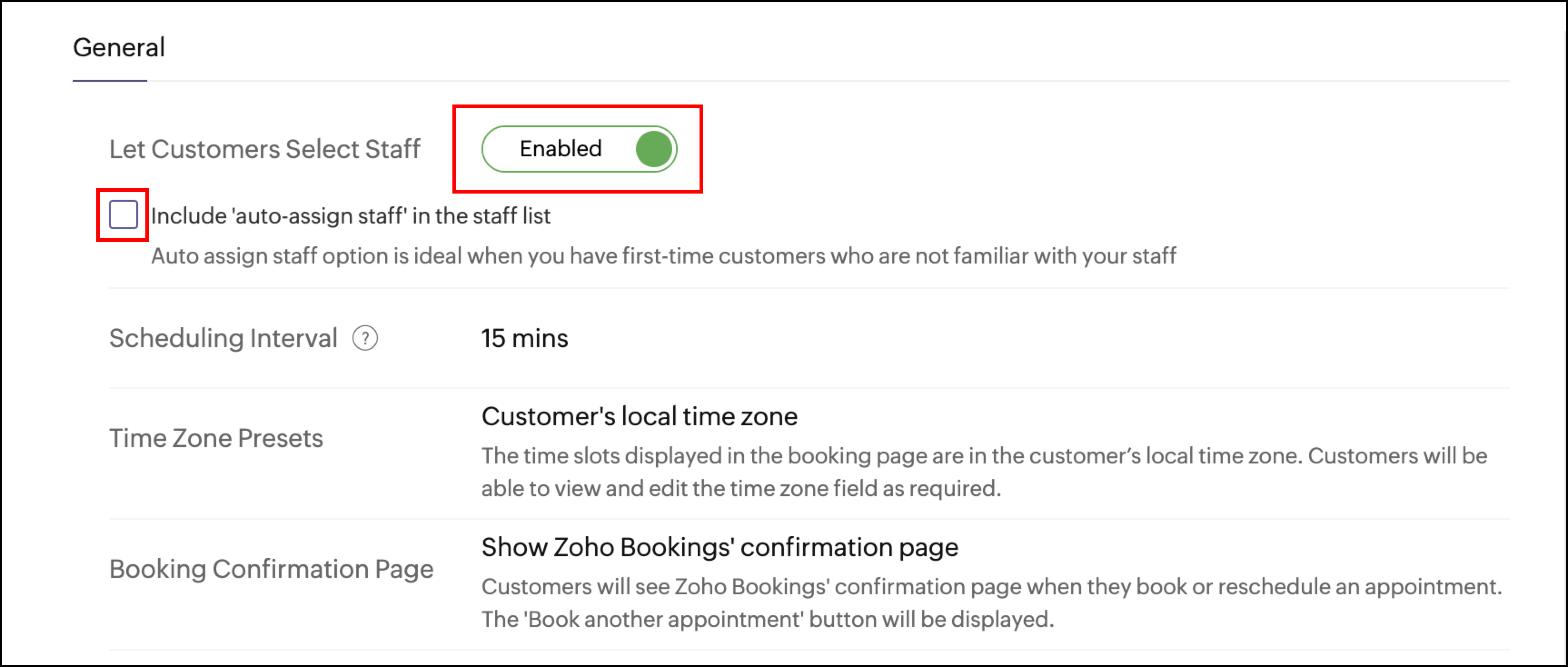Click the confirmation page description paragraph
The width and height of the screenshot is (1568, 667).
992,603
